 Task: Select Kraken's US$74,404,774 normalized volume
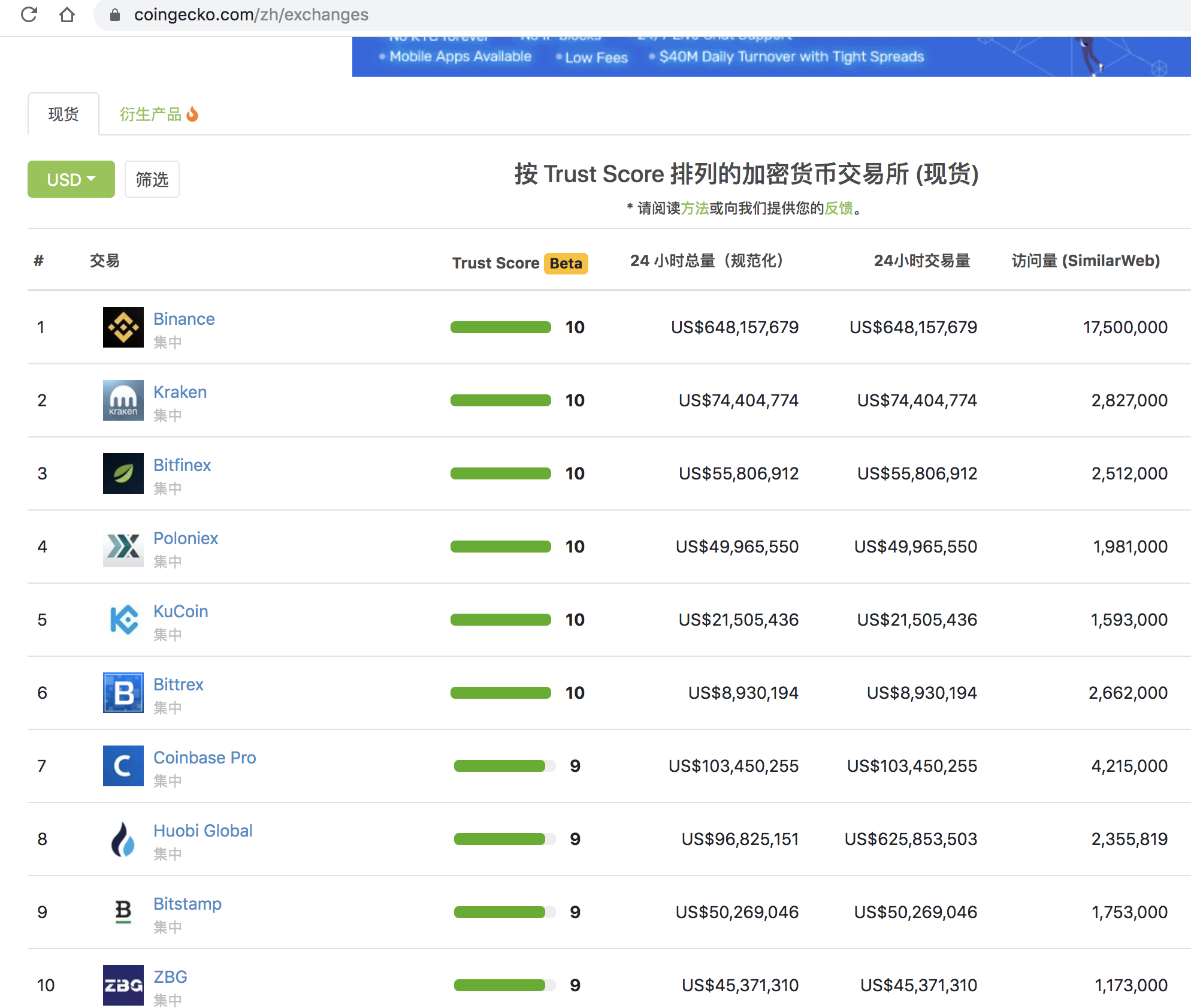tap(739, 400)
